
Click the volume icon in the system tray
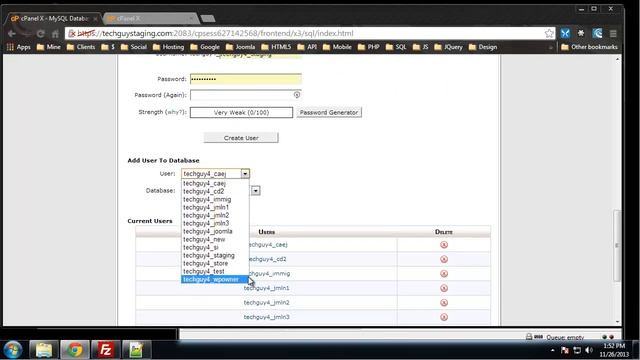point(589,350)
